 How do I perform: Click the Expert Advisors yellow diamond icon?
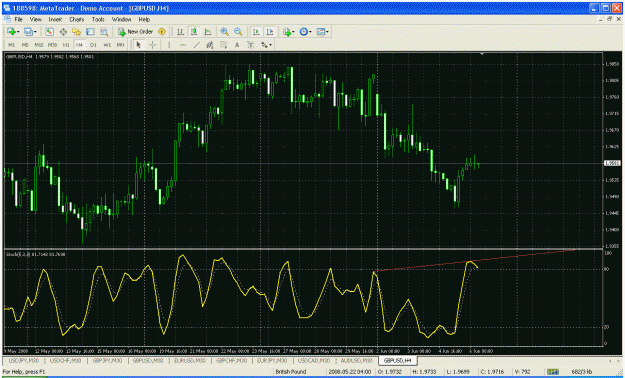[162, 32]
